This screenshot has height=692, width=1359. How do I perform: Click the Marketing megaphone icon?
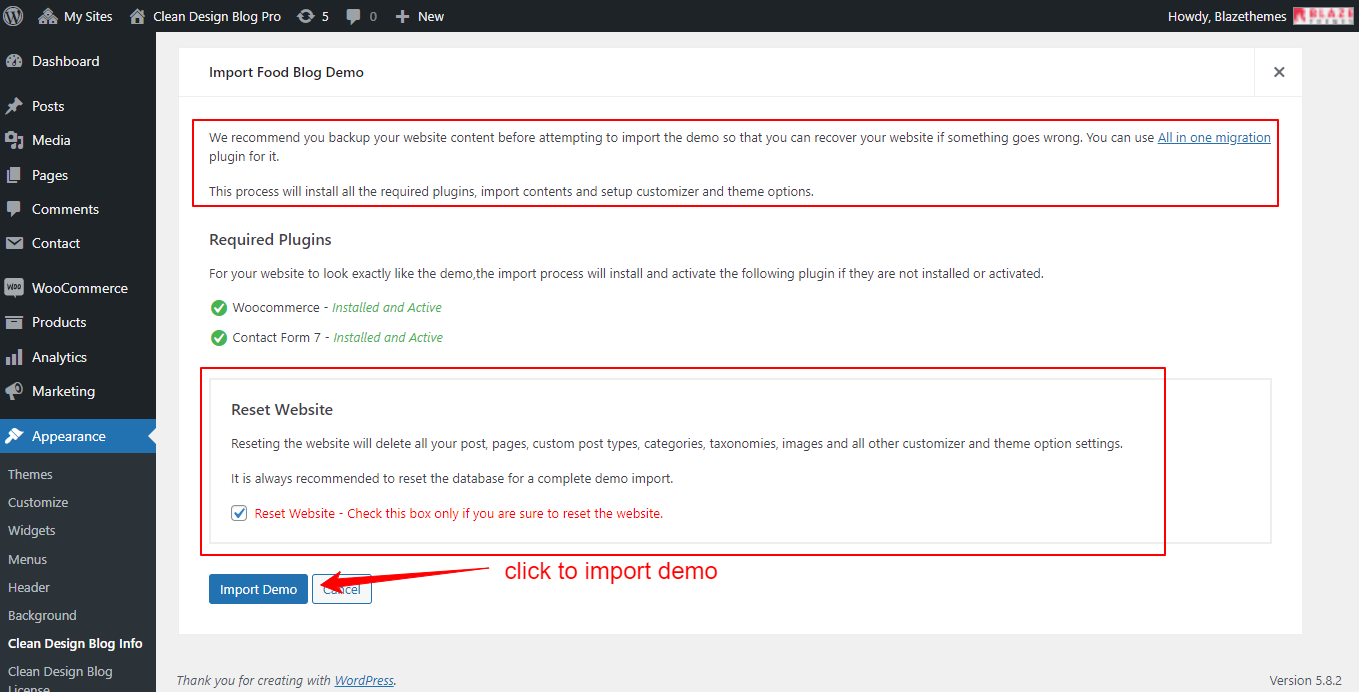14,391
